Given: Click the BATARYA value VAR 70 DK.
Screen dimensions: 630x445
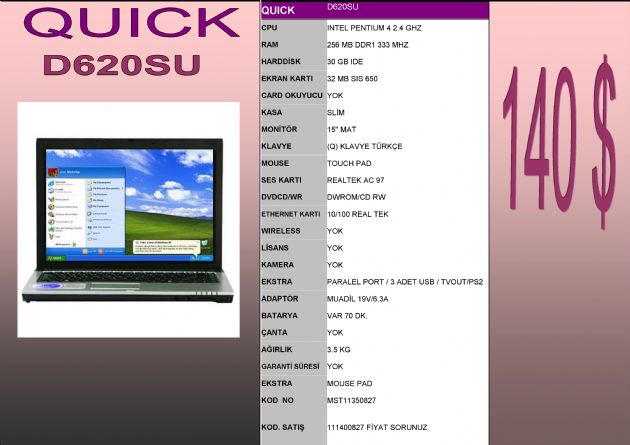Looking at the screenshot, I should click(x=349, y=315).
